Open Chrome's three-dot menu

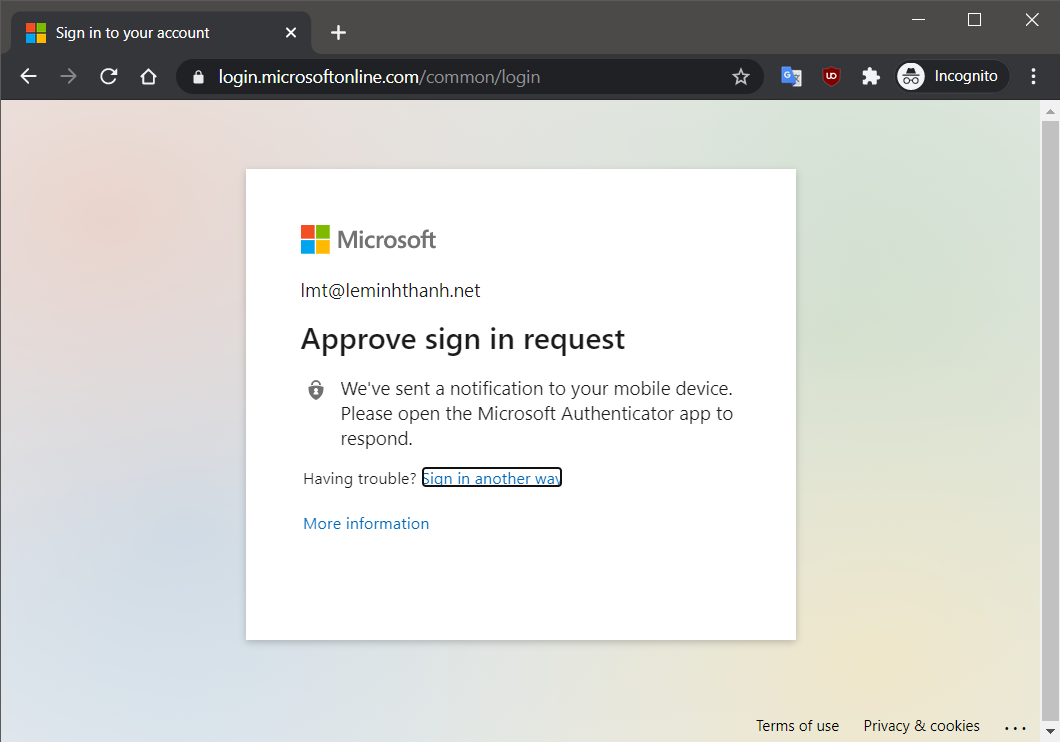[x=1033, y=76]
